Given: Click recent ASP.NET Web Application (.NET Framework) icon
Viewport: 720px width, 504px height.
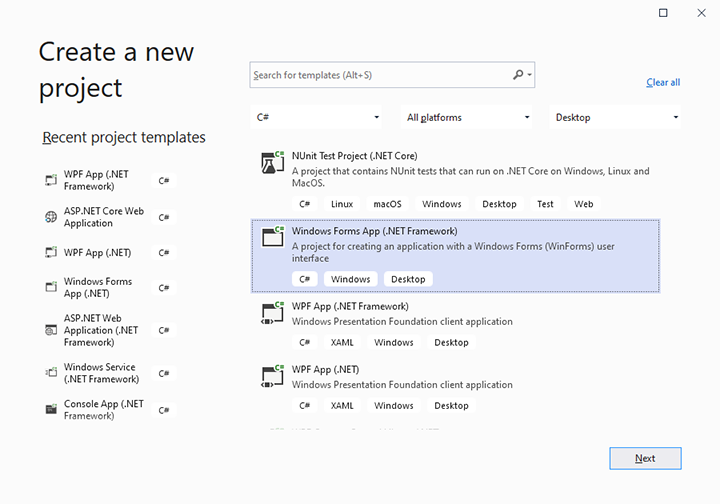Looking at the screenshot, I should point(51,330).
